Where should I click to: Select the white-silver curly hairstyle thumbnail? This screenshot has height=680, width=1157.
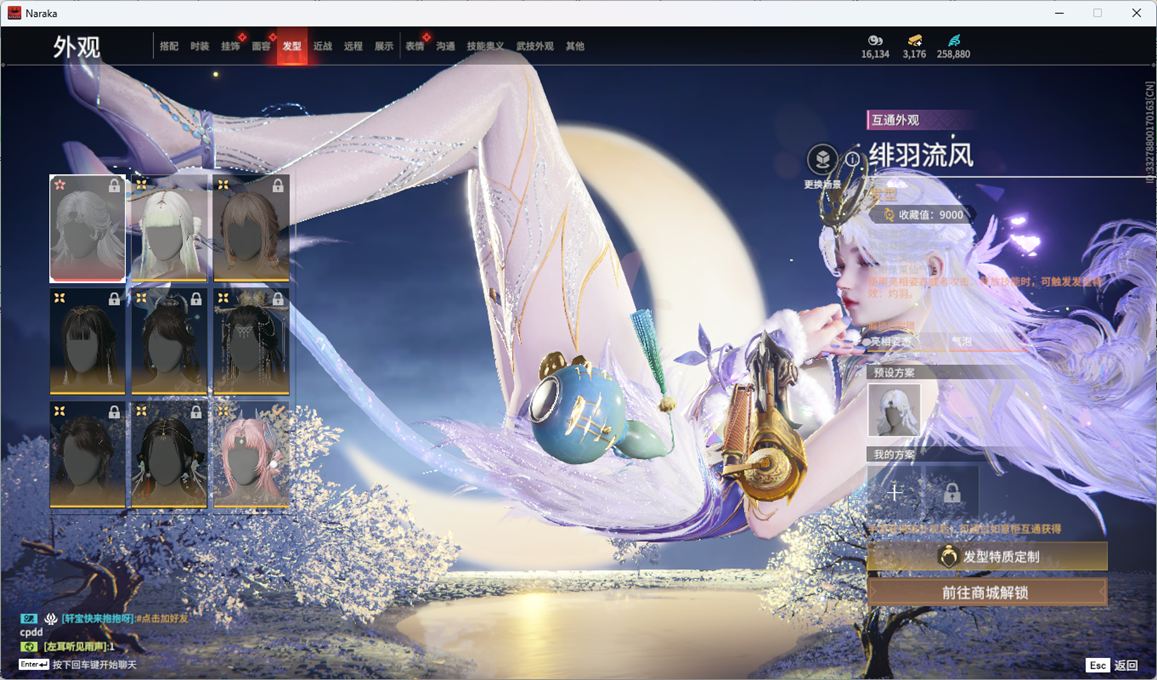click(87, 229)
